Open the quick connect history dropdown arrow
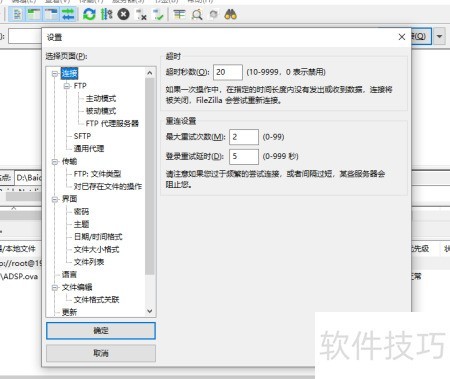 point(439,36)
